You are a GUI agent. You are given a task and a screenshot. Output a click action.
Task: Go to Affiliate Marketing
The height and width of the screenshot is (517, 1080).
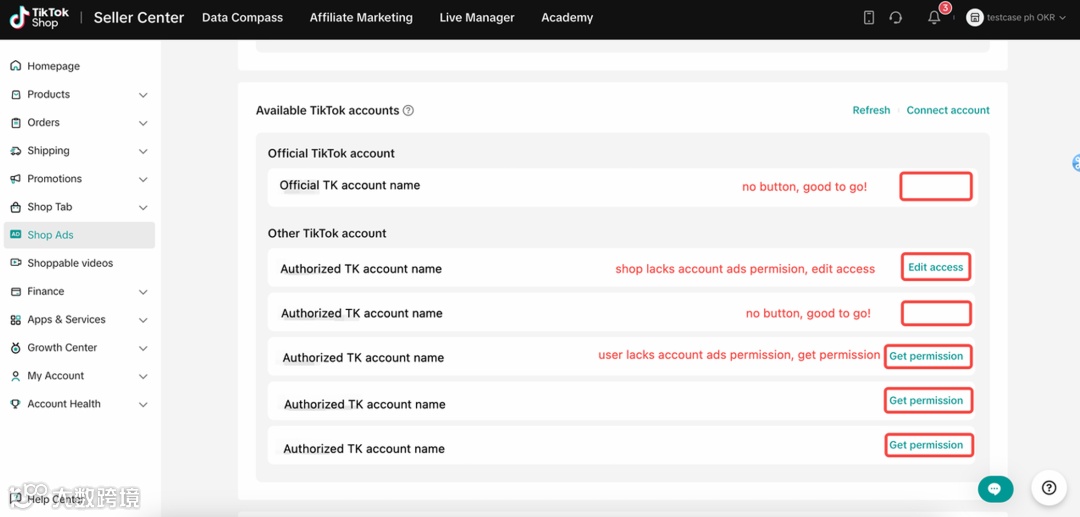pos(361,18)
